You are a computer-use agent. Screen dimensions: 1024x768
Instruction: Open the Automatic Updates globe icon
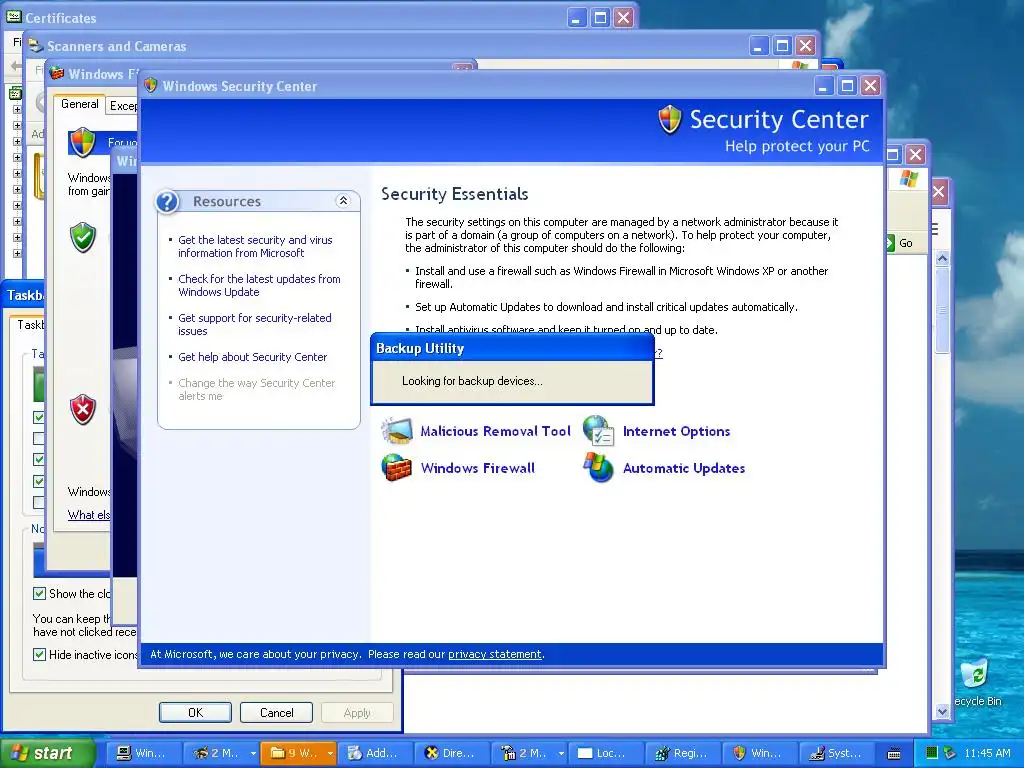[599, 468]
